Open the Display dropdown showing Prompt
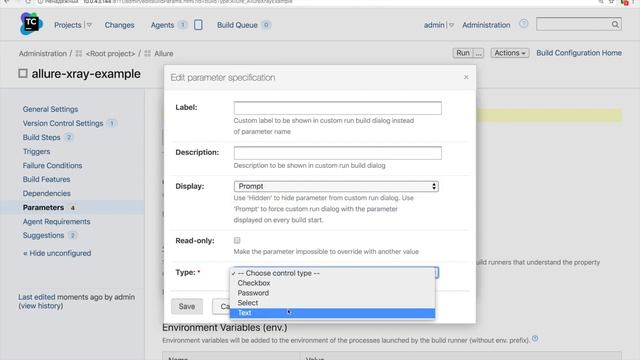Viewport: 640px width, 360px height. (336, 186)
